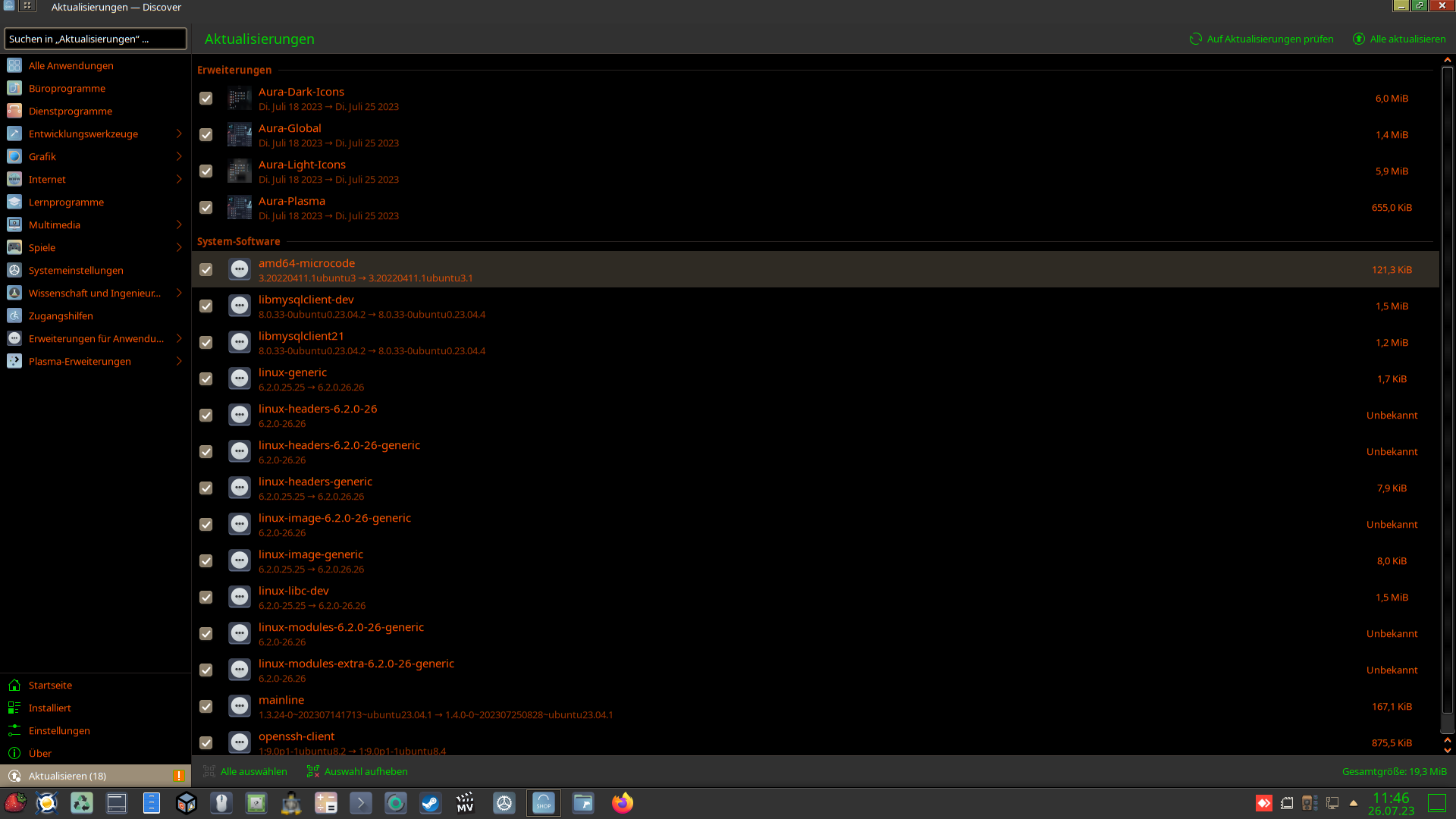The width and height of the screenshot is (1456, 819).
Task: Click the Auswahl aufheben button
Action: click(357, 771)
